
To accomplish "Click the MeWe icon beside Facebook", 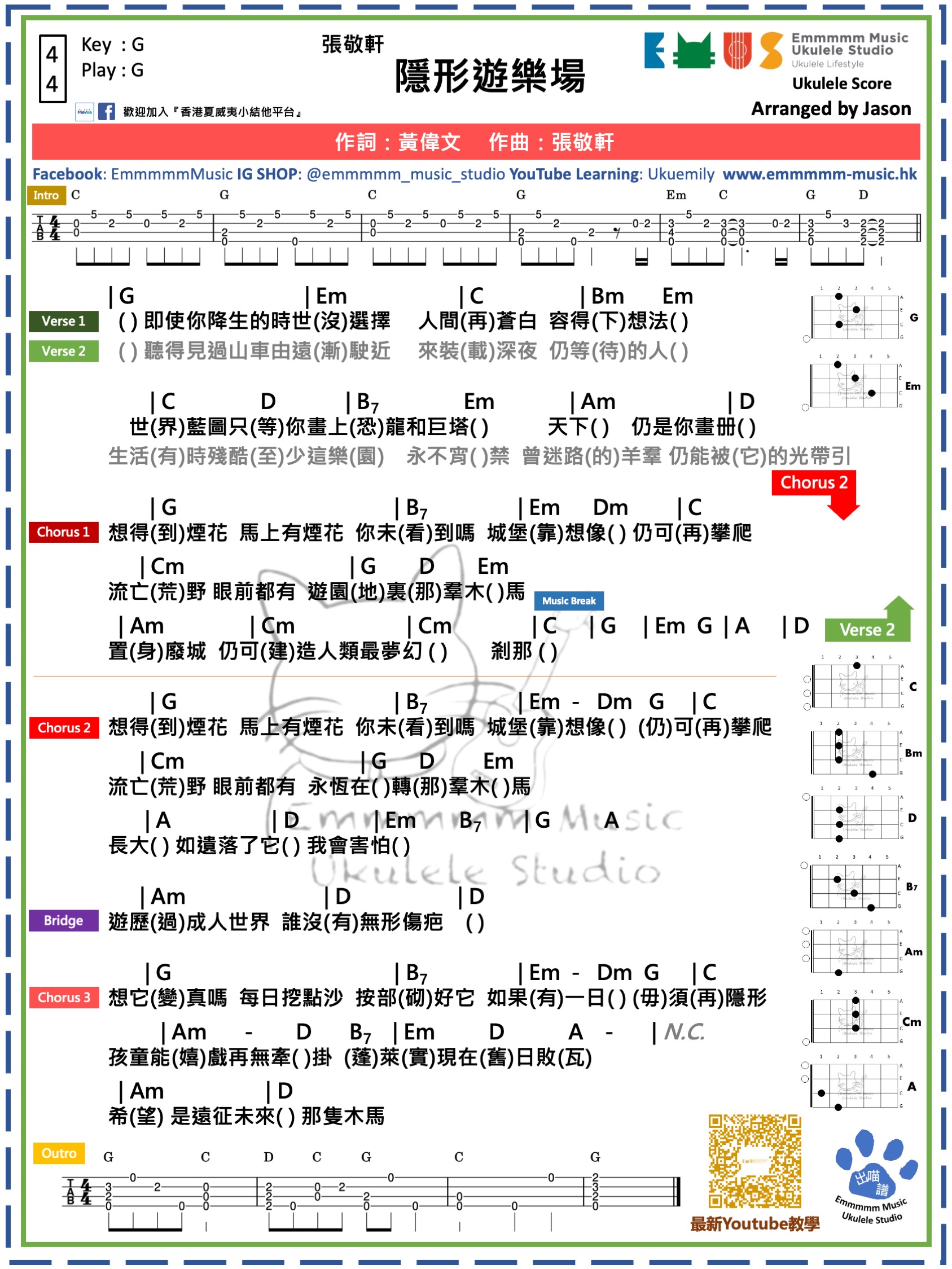I will point(85,111).
